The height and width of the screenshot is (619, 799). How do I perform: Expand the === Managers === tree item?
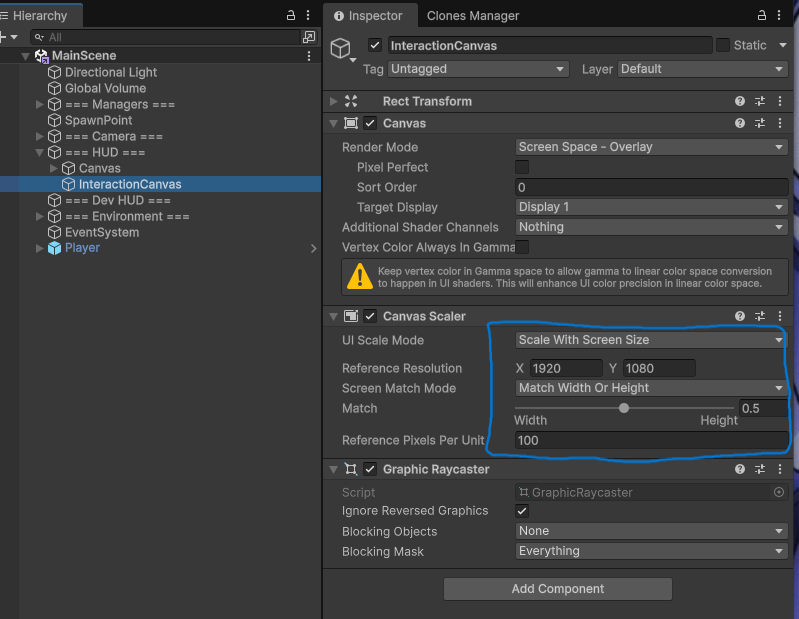pyautogui.click(x=40, y=105)
